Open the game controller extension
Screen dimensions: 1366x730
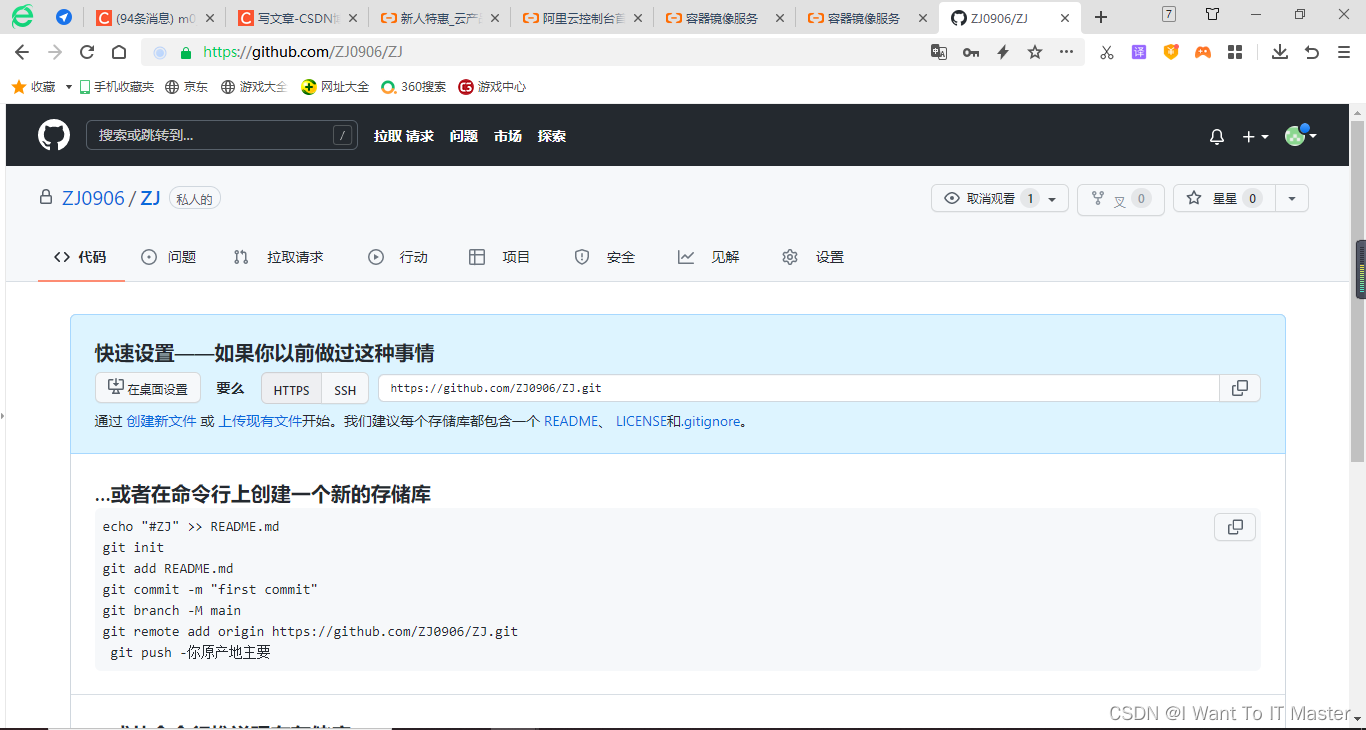(1203, 53)
